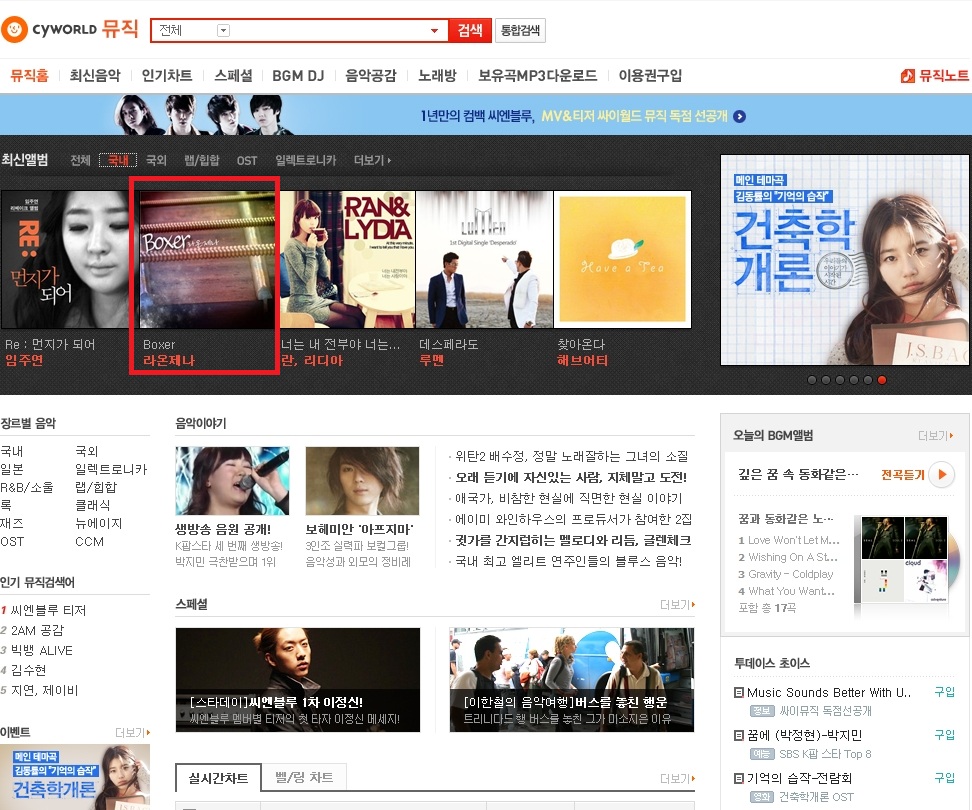This screenshot has width=972, height=810.
Task: Click the track icon beside Music Sounds Better With U
Action: coord(739,692)
